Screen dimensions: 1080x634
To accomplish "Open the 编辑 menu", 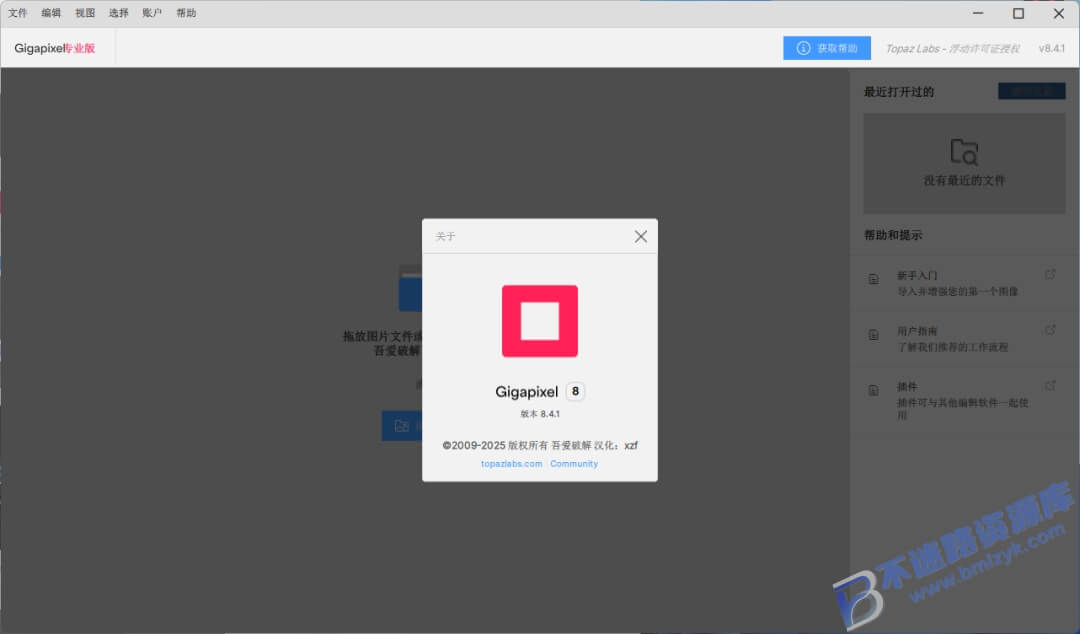I will click(x=51, y=13).
